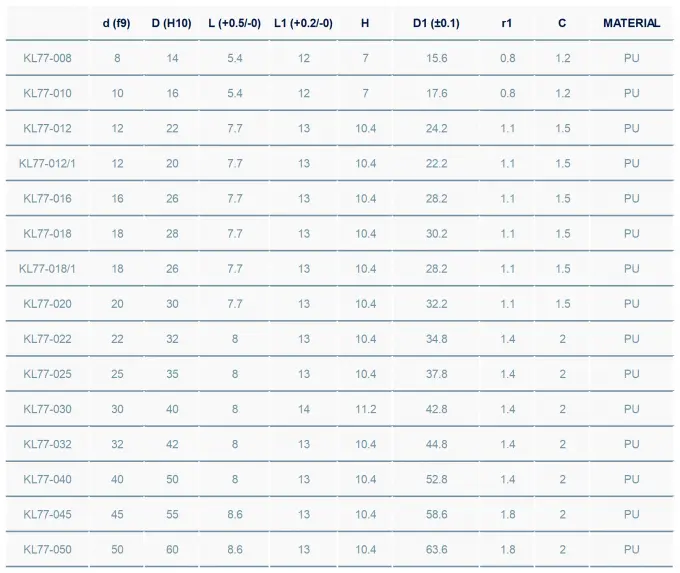
Task: Select the D1 value 63.6
Action: point(436,549)
